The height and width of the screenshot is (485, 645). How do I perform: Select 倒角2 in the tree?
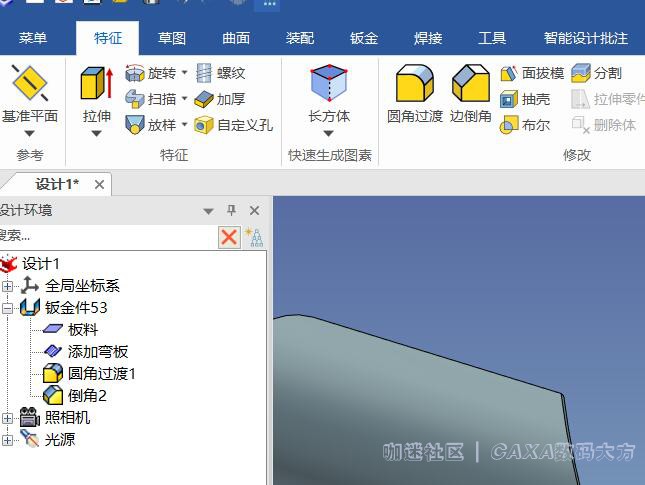click(87, 396)
